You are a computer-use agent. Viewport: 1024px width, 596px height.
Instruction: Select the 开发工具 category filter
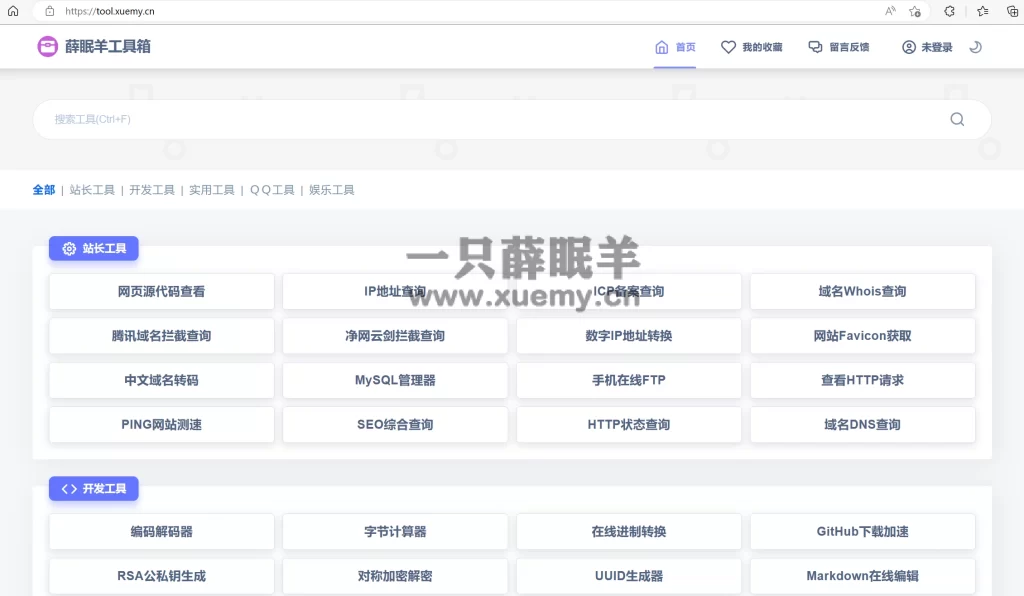point(152,190)
